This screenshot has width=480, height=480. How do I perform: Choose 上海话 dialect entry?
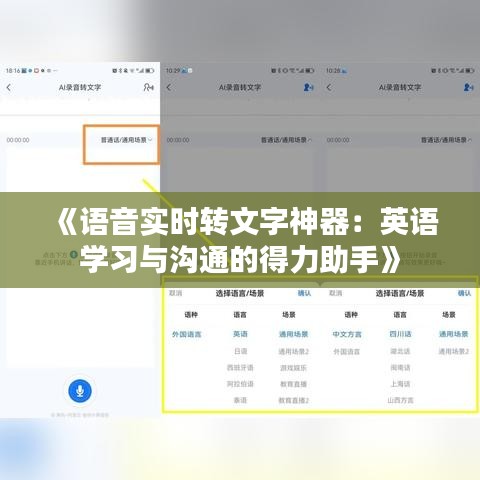click(400, 384)
